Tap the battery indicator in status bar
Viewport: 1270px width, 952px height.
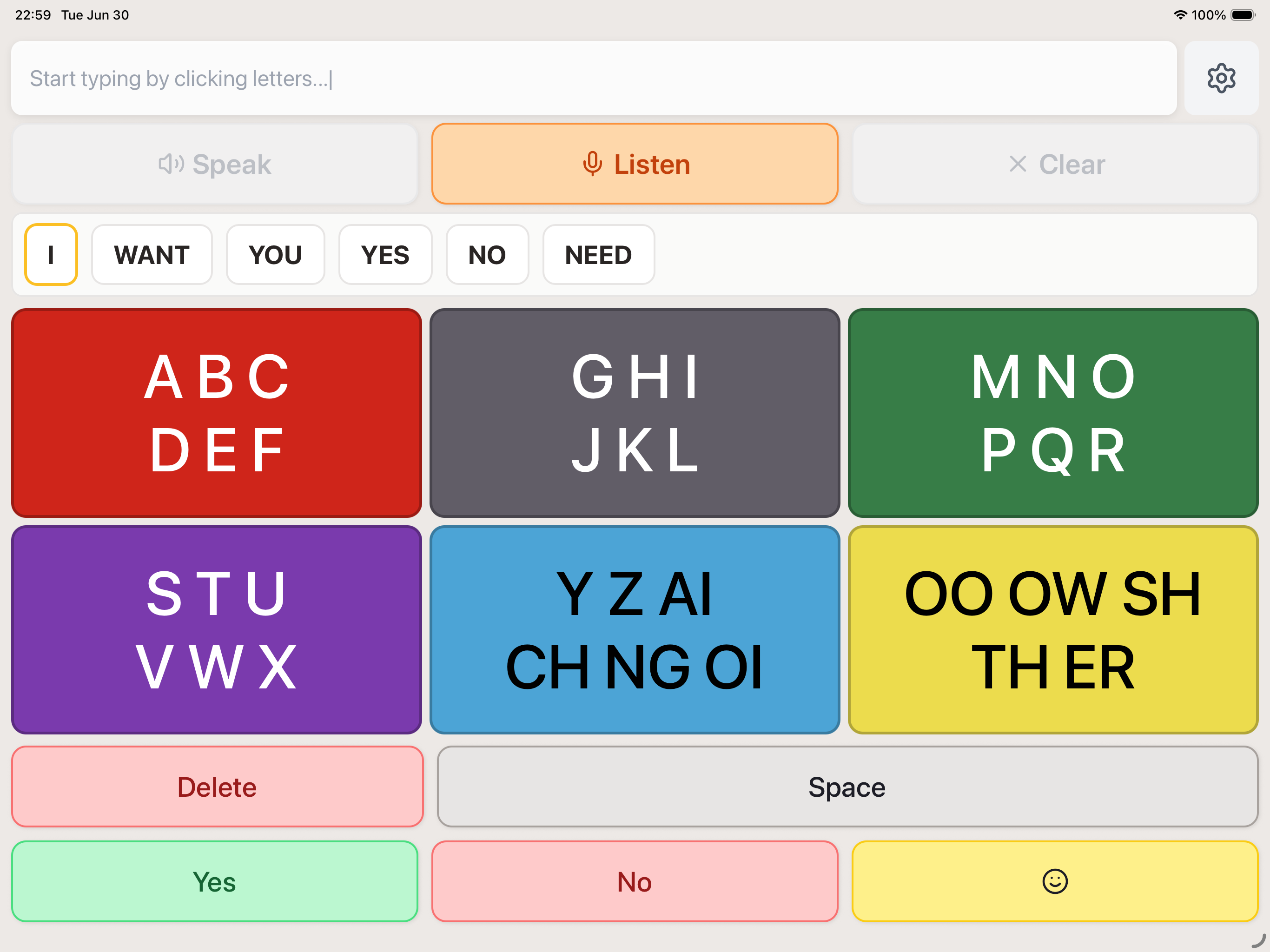click(x=1243, y=15)
